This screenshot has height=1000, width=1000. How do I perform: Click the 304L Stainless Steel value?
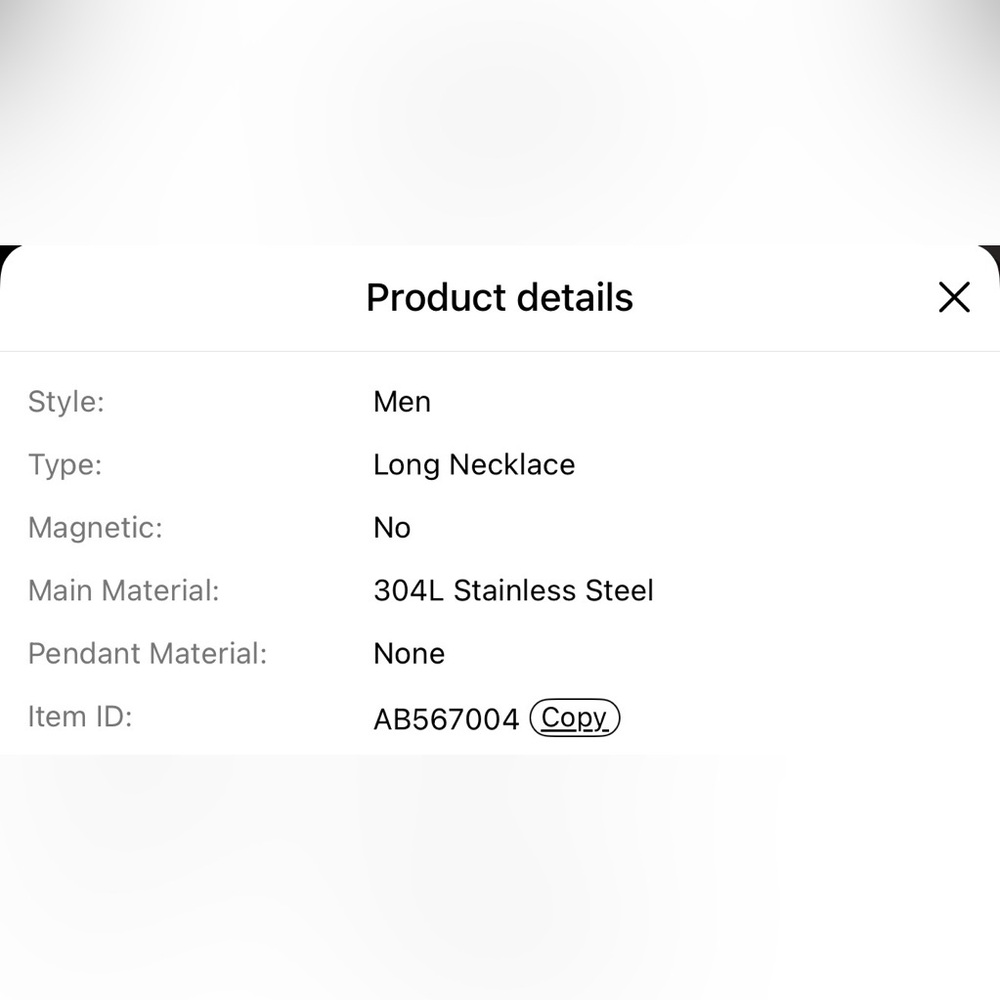[x=513, y=591]
